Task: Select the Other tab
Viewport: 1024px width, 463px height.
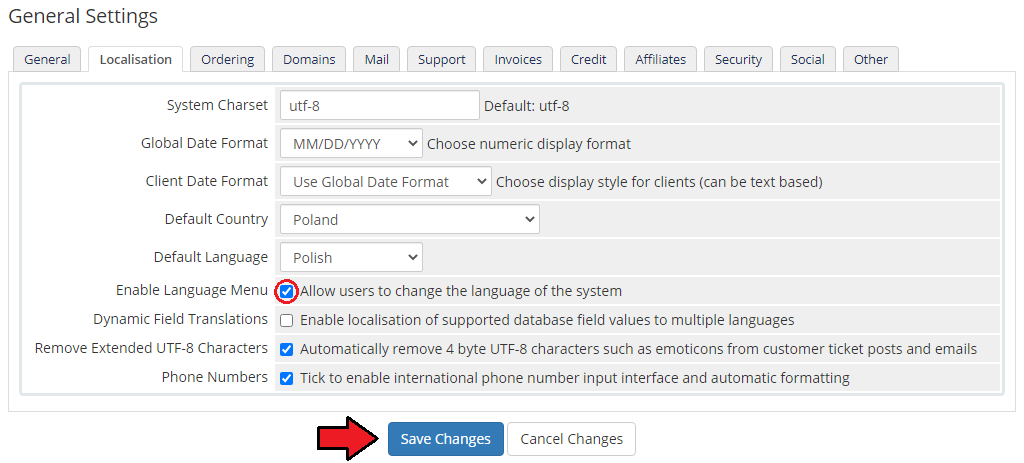Action: pyautogui.click(x=871, y=59)
